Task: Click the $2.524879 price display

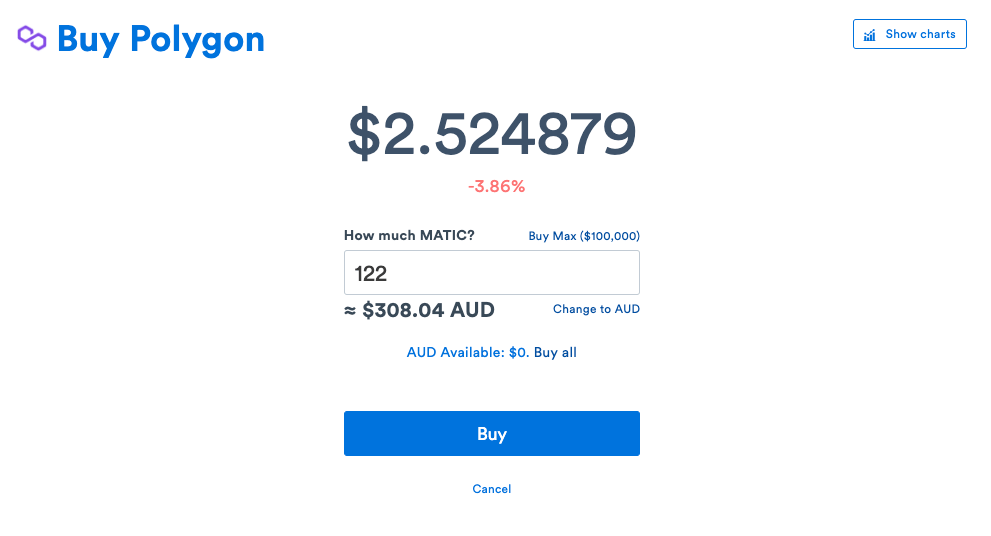Action: click(492, 133)
